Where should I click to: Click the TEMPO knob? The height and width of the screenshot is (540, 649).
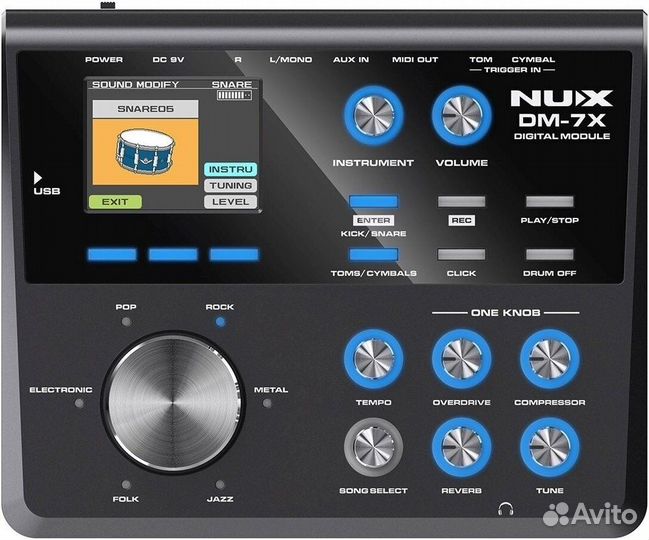pos(373,359)
